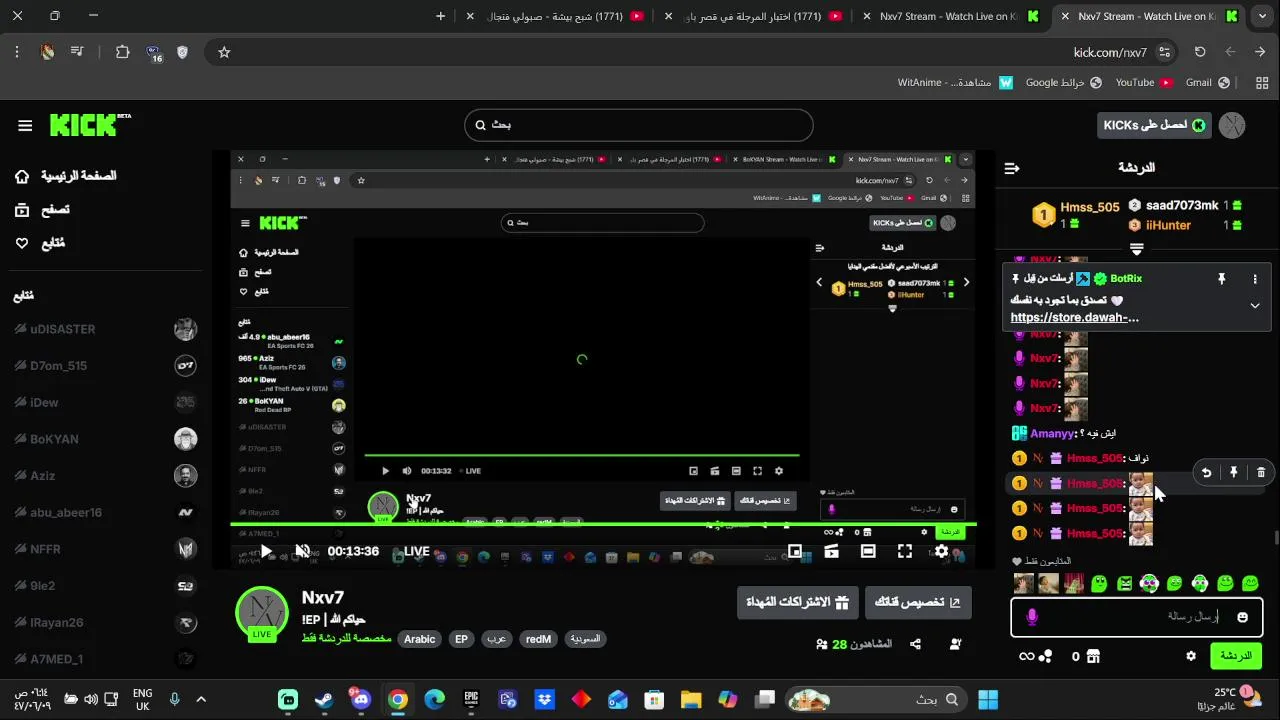Open the browse page from sidebar

[x=42, y=210]
